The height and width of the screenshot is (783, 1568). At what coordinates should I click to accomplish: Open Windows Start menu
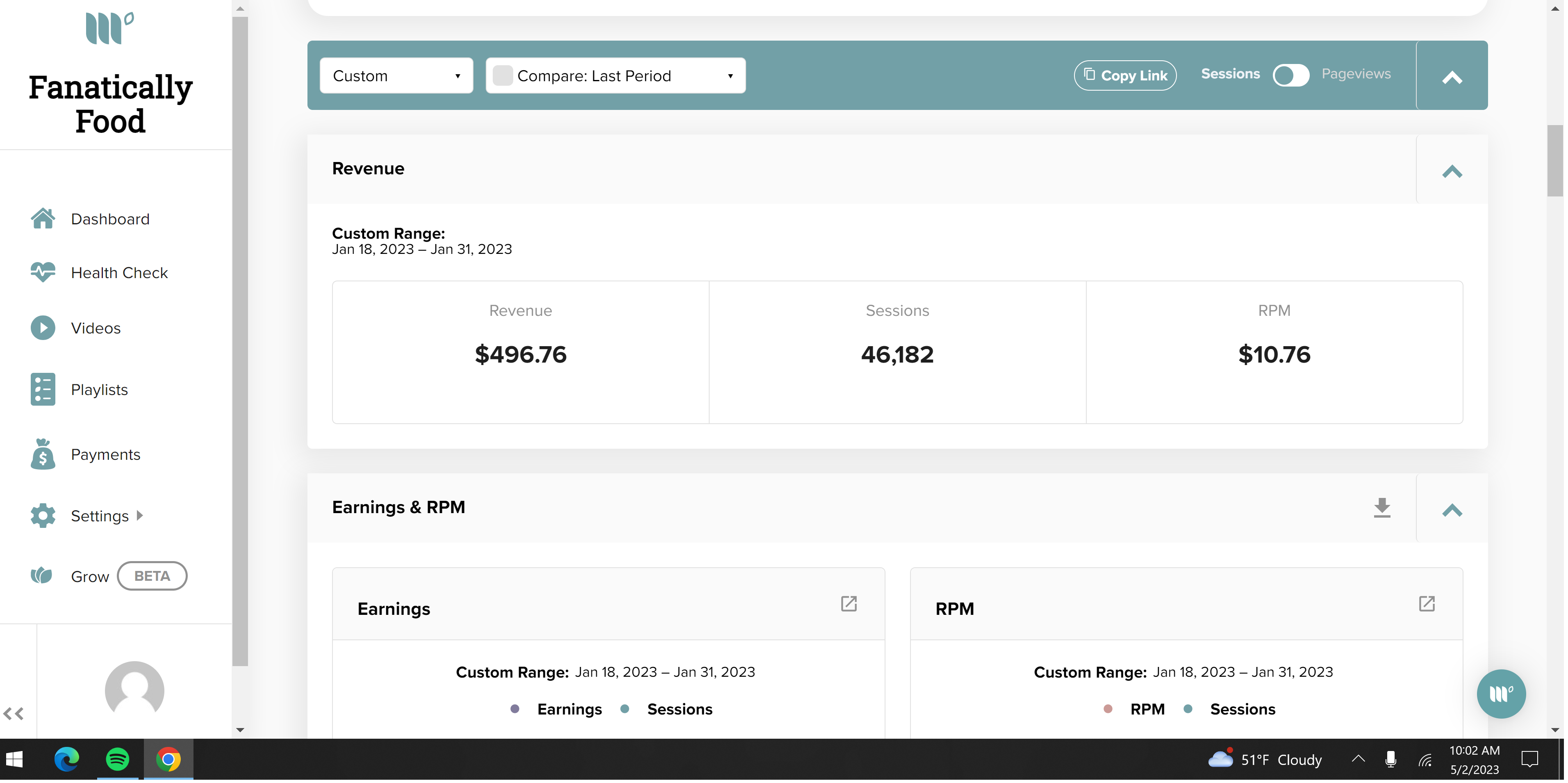coord(14,760)
